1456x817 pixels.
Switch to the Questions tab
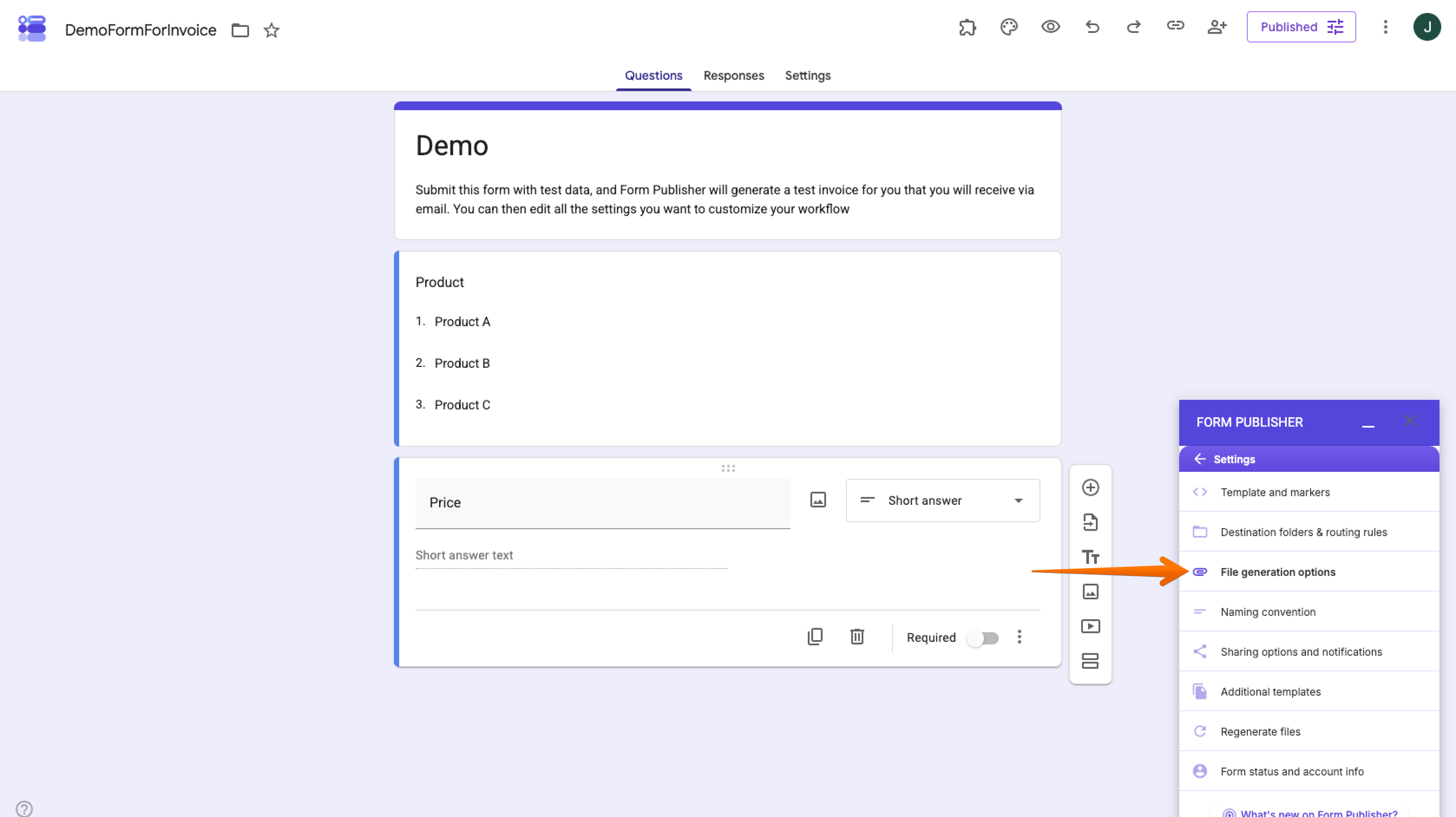click(653, 75)
